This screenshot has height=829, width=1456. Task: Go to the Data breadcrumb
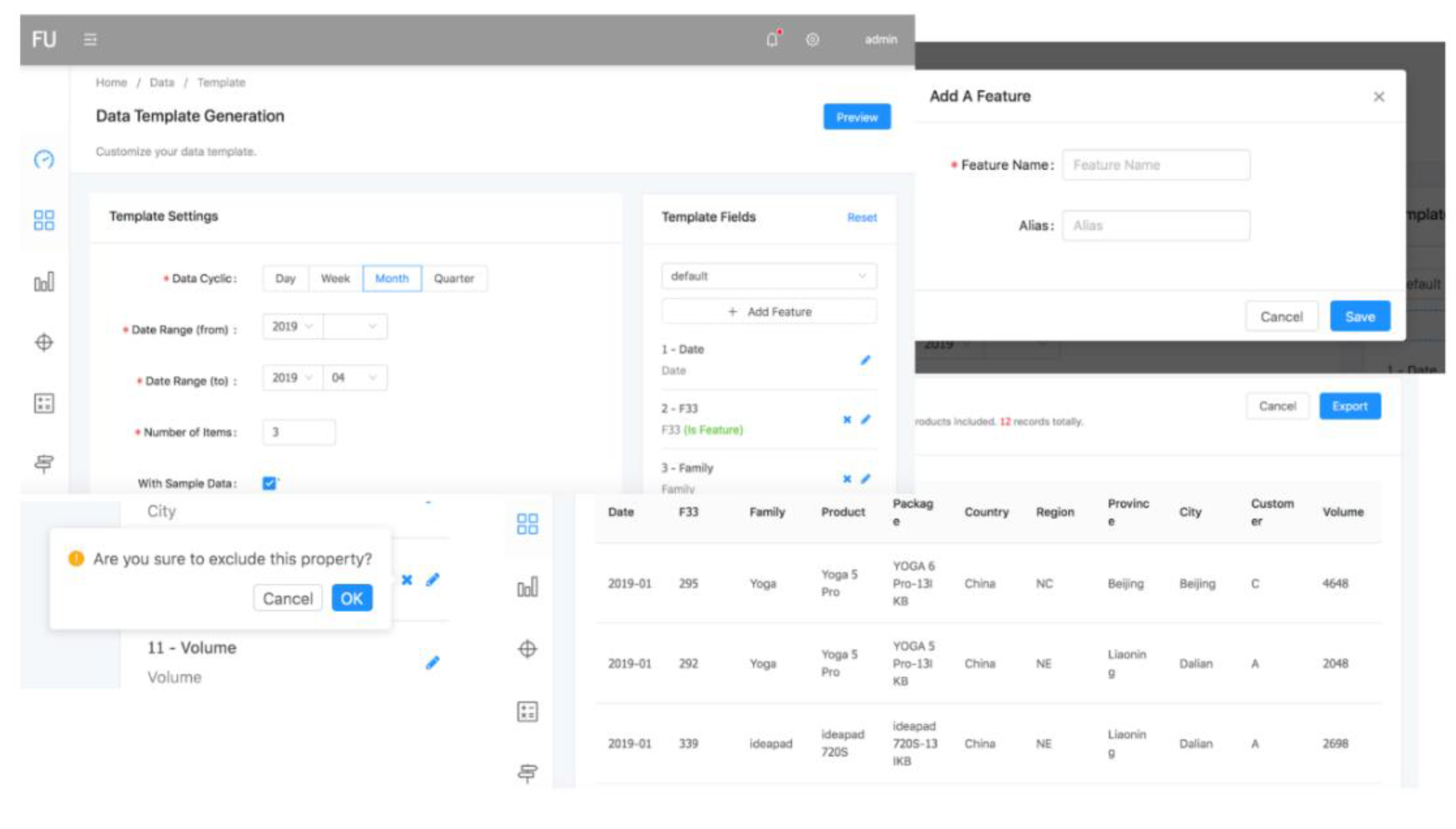(x=162, y=83)
